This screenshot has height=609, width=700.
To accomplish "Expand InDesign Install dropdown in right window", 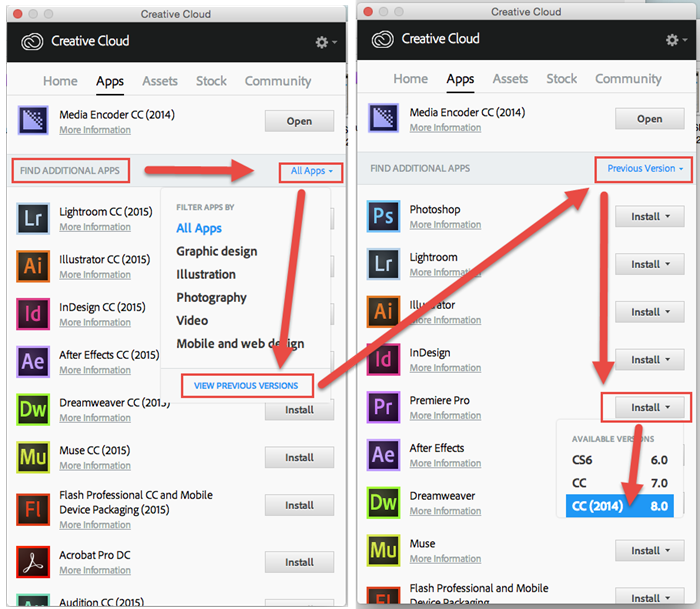I will pos(650,360).
